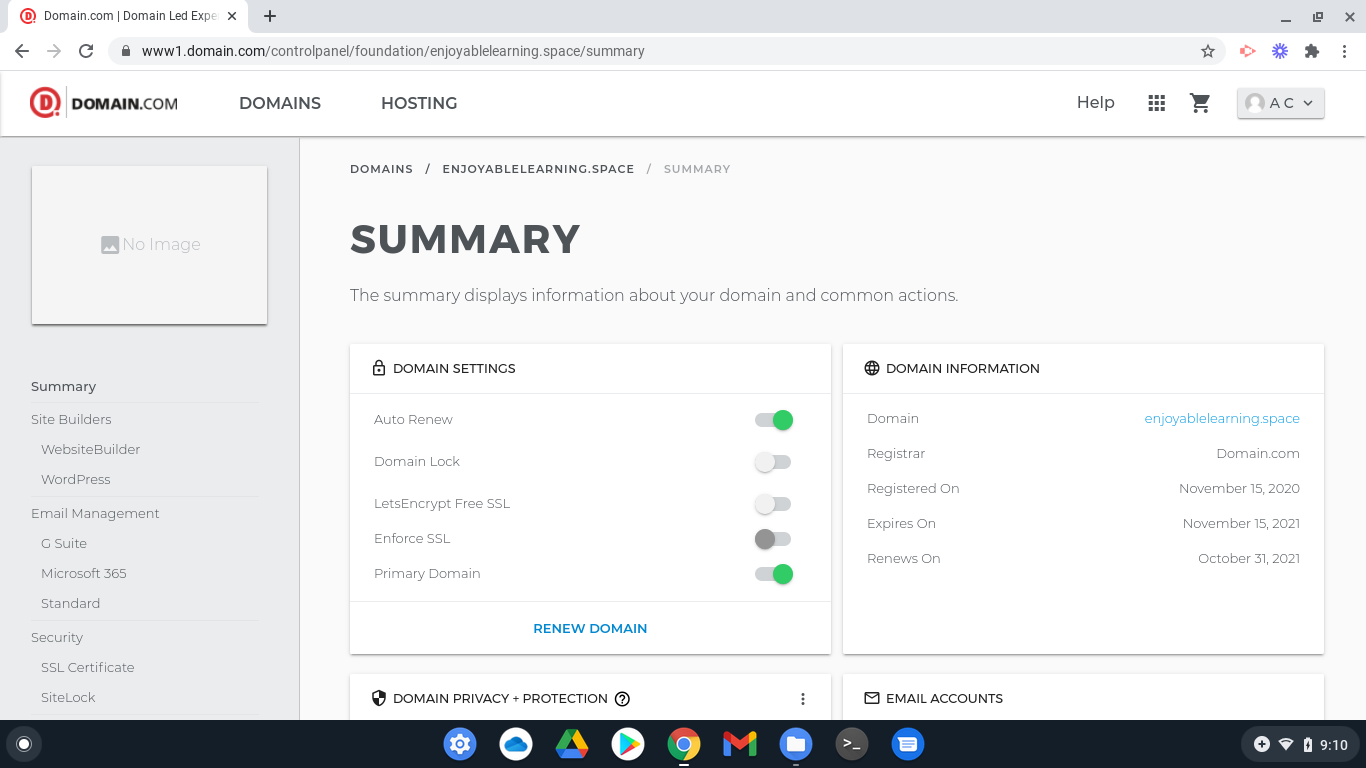The height and width of the screenshot is (768, 1366).
Task: Enable Domain Lock switch
Action: 774,462
